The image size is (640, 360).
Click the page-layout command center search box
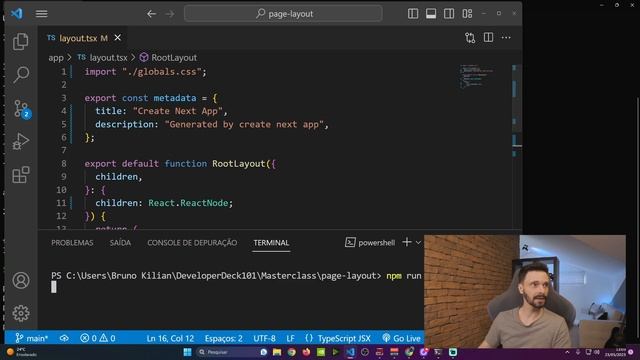tap(283, 13)
